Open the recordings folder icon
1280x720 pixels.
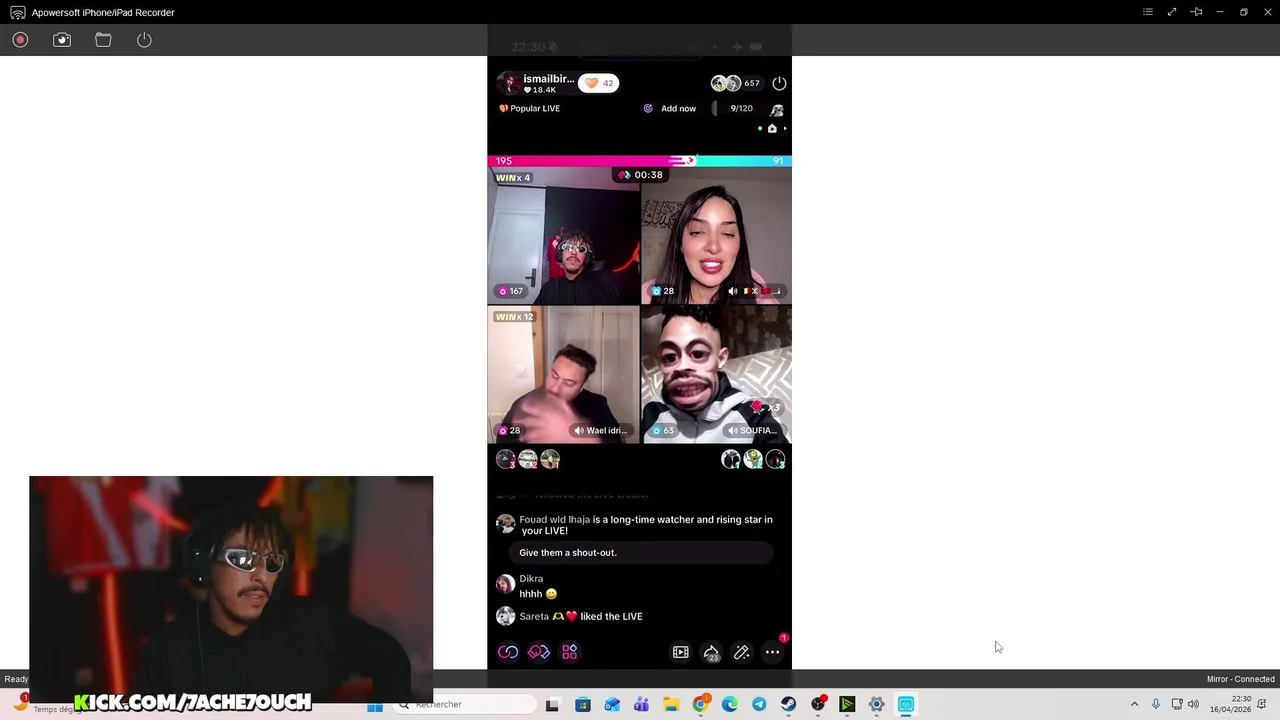pyautogui.click(x=103, y=40)
